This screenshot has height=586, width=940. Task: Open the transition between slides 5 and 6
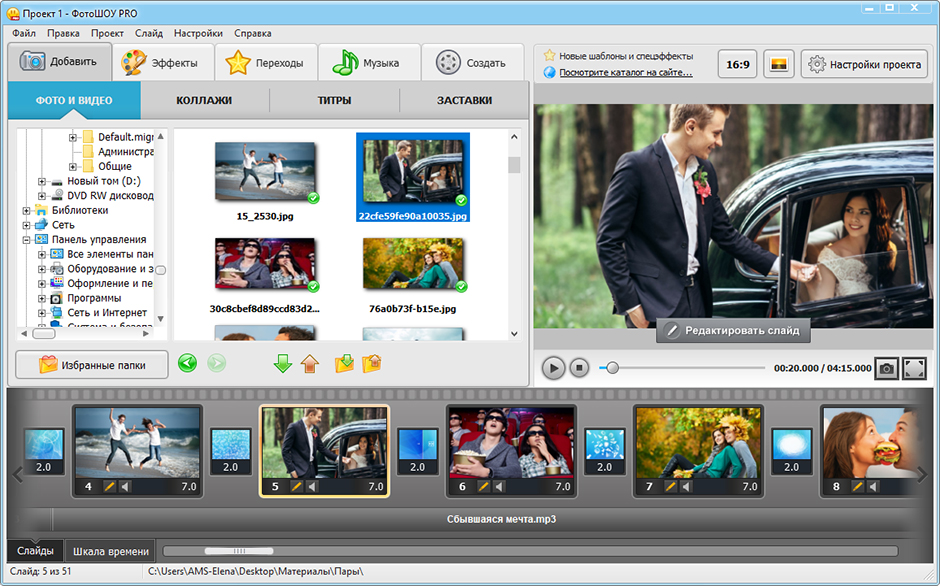pyautogui.click(x=418, y=451)
